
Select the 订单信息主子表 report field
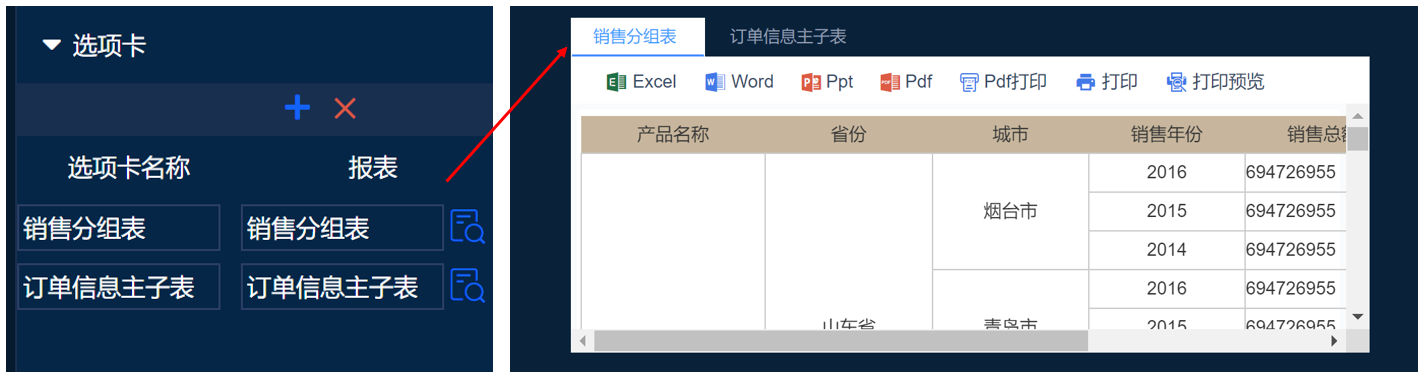pos(342,287)
